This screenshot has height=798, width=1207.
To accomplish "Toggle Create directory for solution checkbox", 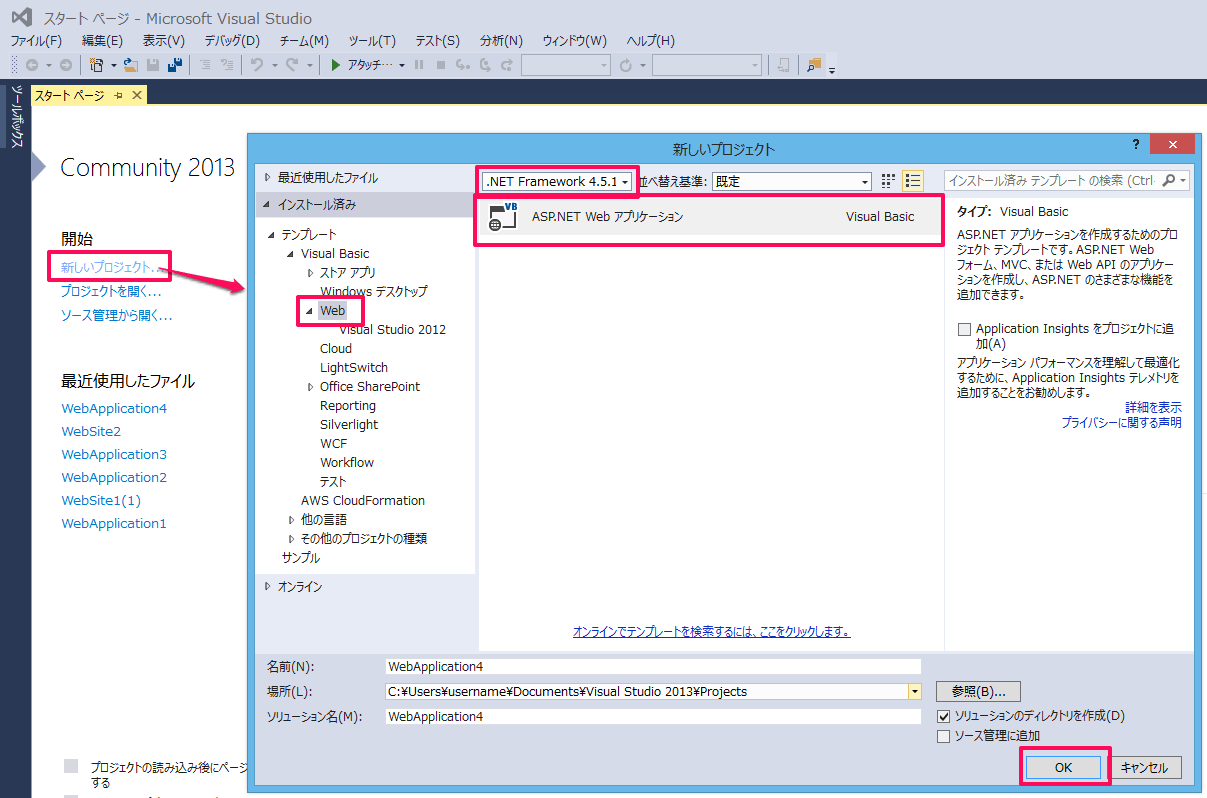I will tap(943, 716).
